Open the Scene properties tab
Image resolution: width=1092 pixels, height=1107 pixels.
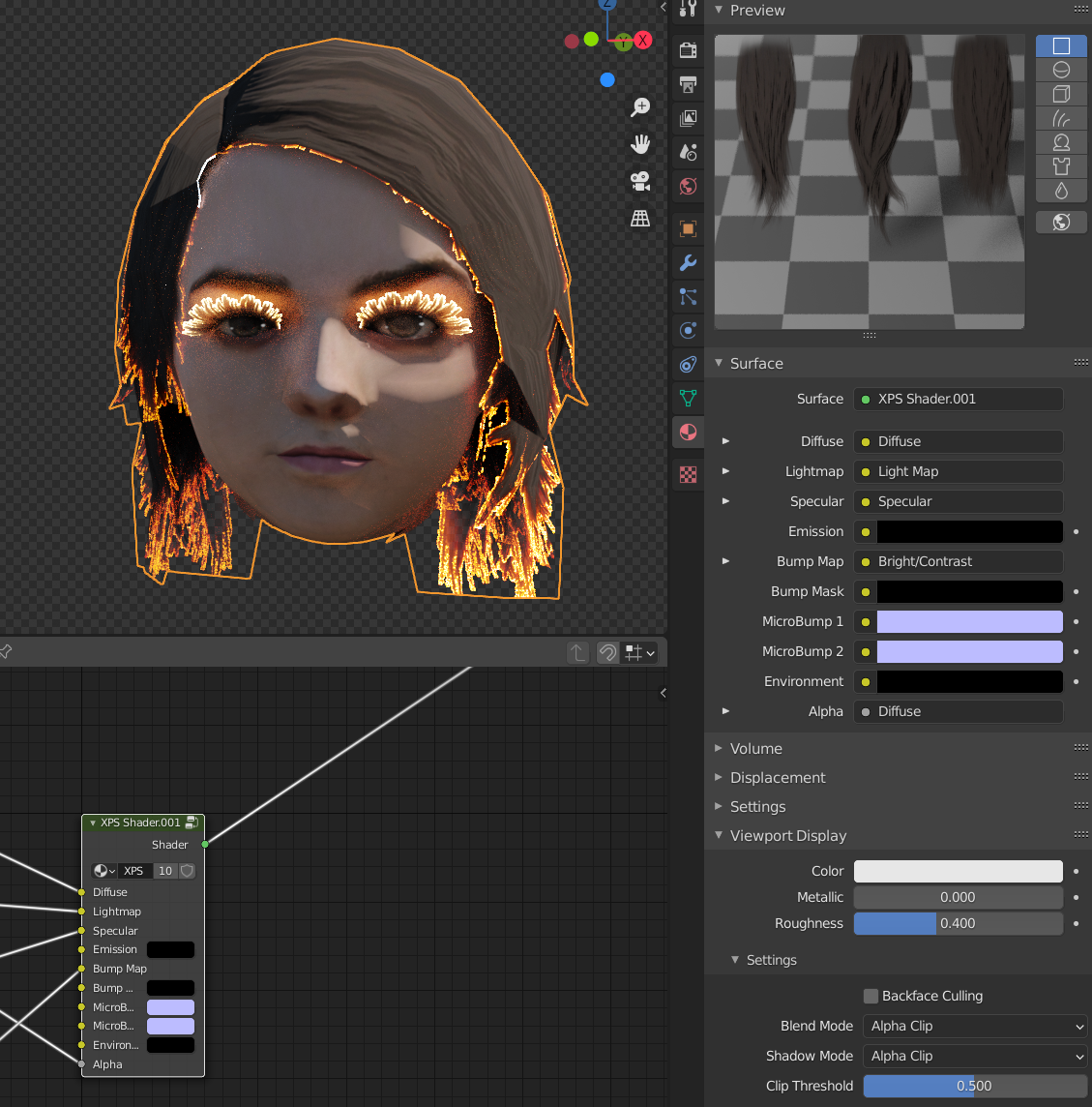689,152
